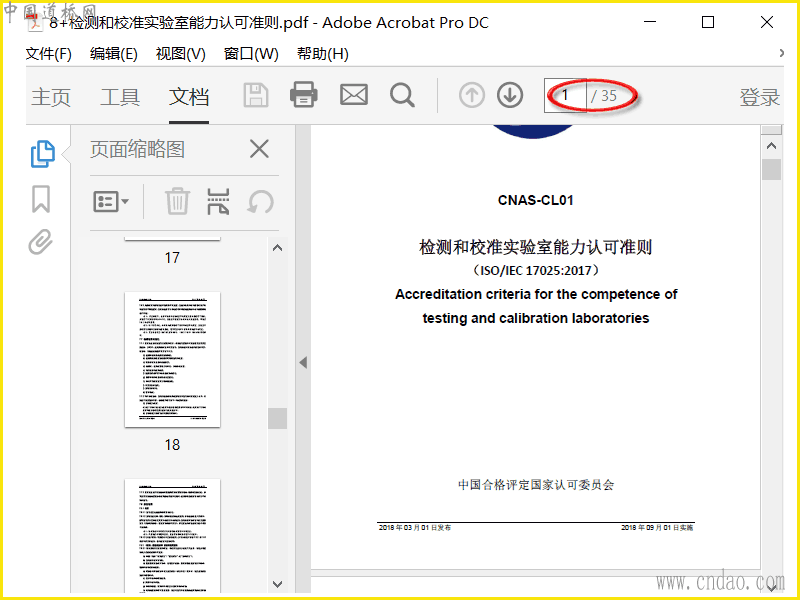Open the 编辑(E) menu
This screenshot has height=600, width=800.
(x=113, y=54)
